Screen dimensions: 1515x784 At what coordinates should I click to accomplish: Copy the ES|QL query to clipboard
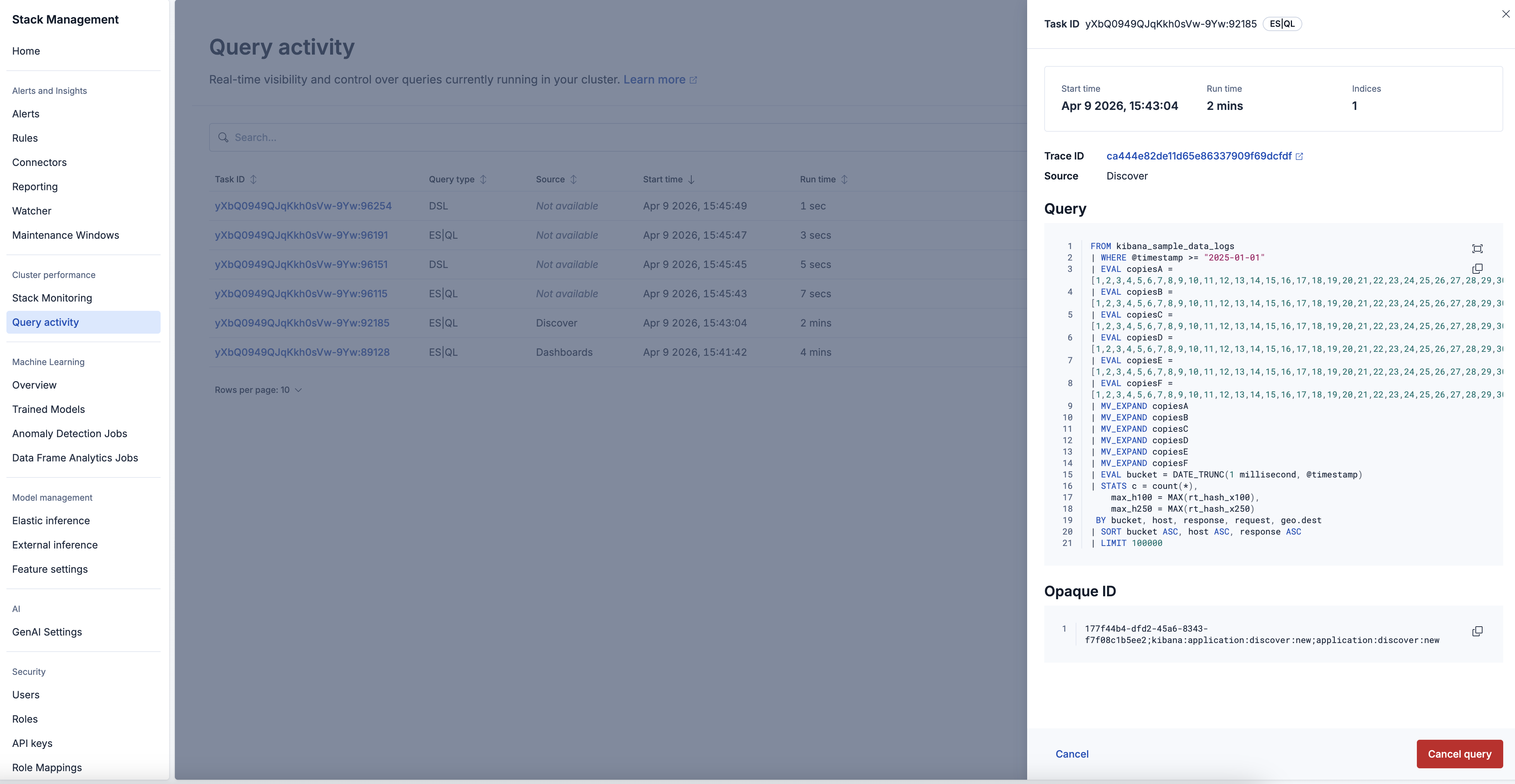click(x=1478, y=269)
